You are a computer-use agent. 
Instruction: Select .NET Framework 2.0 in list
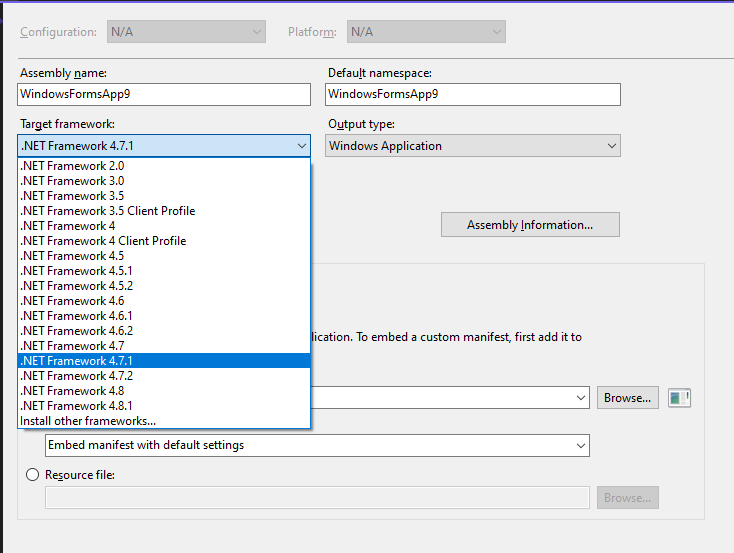pos(164,166)
